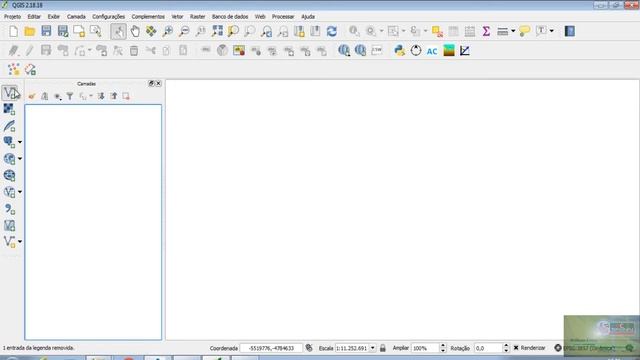
Task: Undock the Camadas panel
Action: (x=151, y=83)
